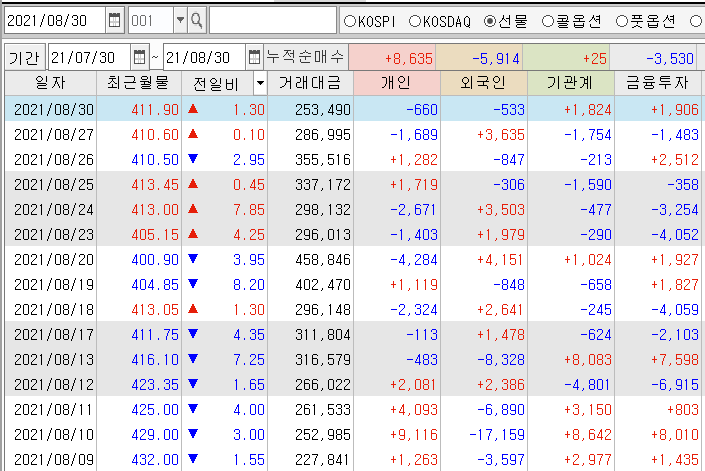This screenshot has width=705, height=471.
Task: Click institution value +8,083
Action: click(588, 360)
